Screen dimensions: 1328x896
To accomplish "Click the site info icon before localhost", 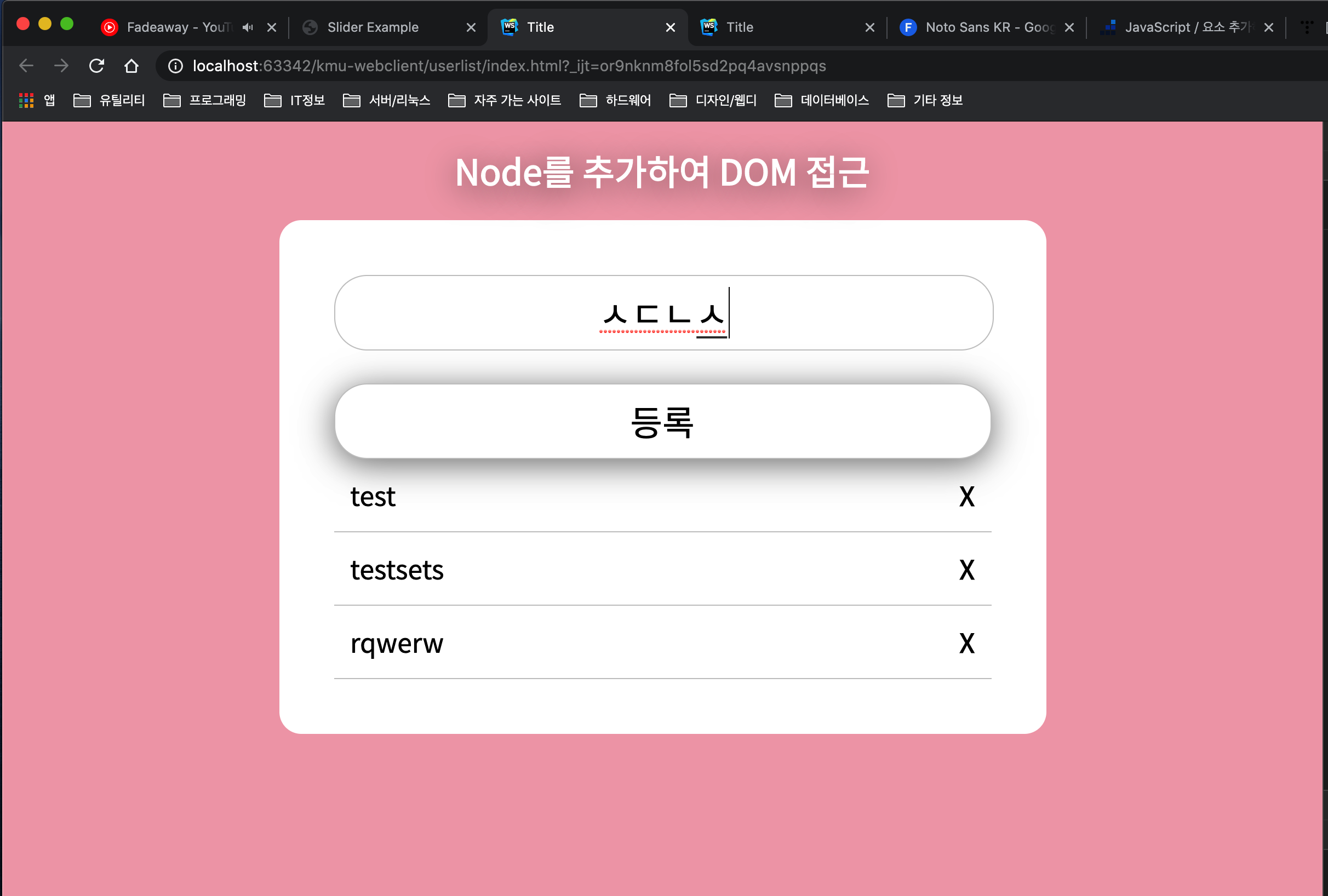I will pos(175,66).
